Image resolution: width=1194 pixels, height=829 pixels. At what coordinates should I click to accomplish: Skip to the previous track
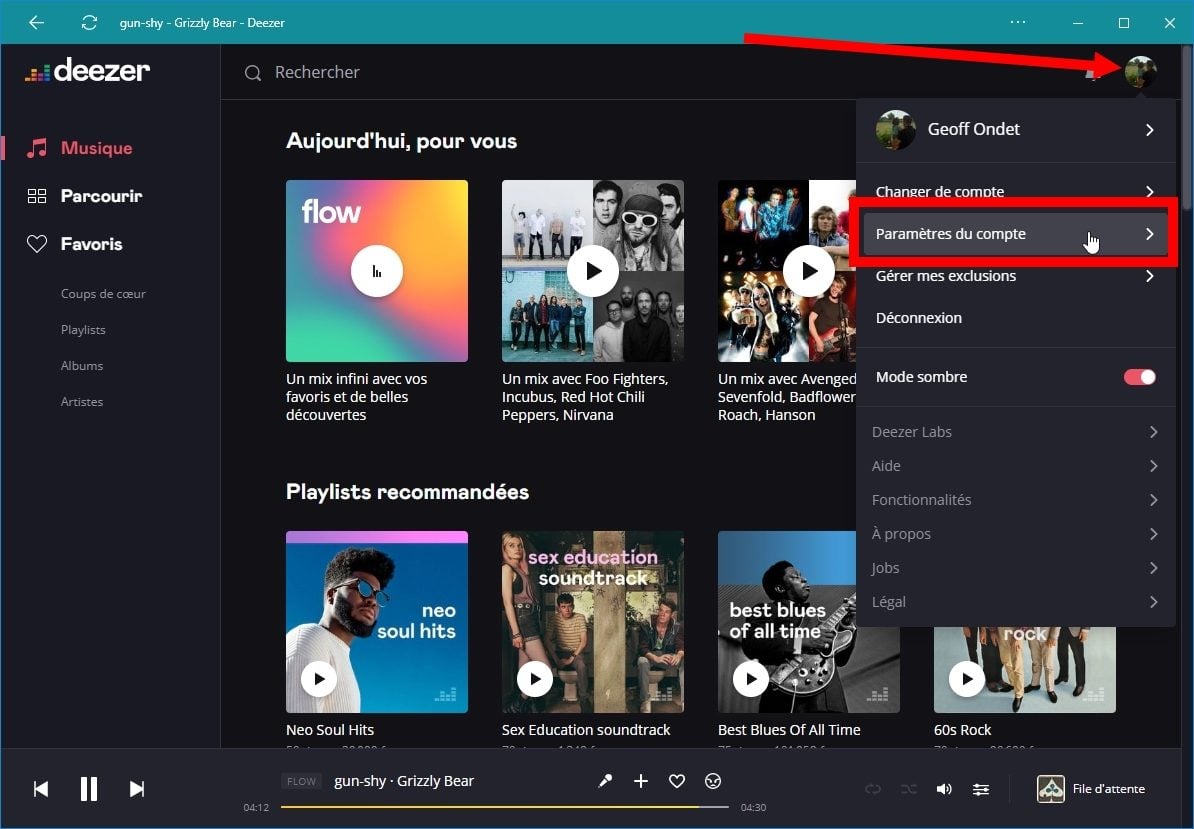(41, 789)
